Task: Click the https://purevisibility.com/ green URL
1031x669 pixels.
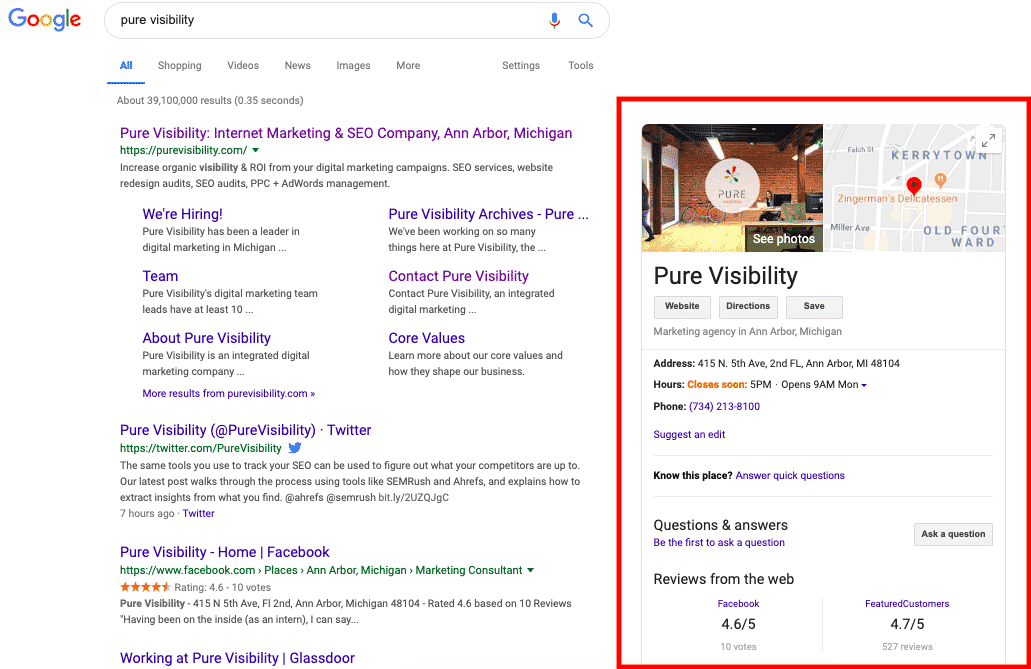Action: [x=183, y=151]
